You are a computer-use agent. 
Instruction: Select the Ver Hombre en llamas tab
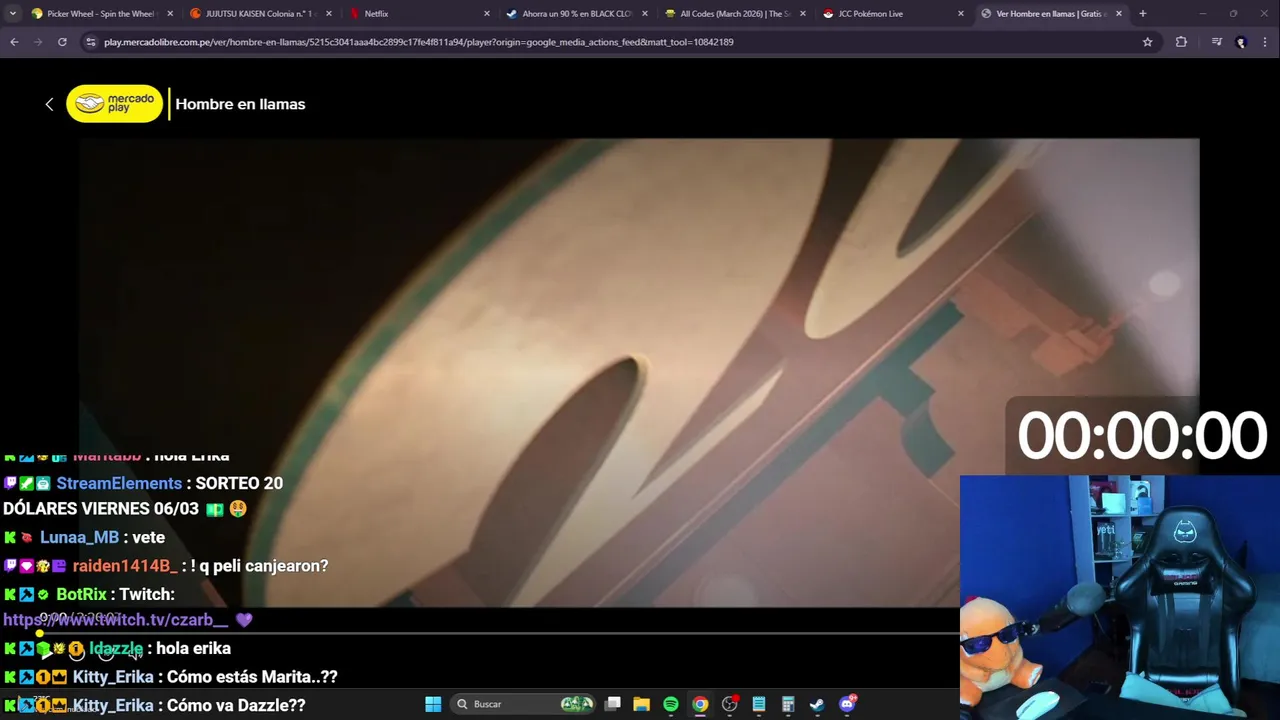pos(1052,14)
